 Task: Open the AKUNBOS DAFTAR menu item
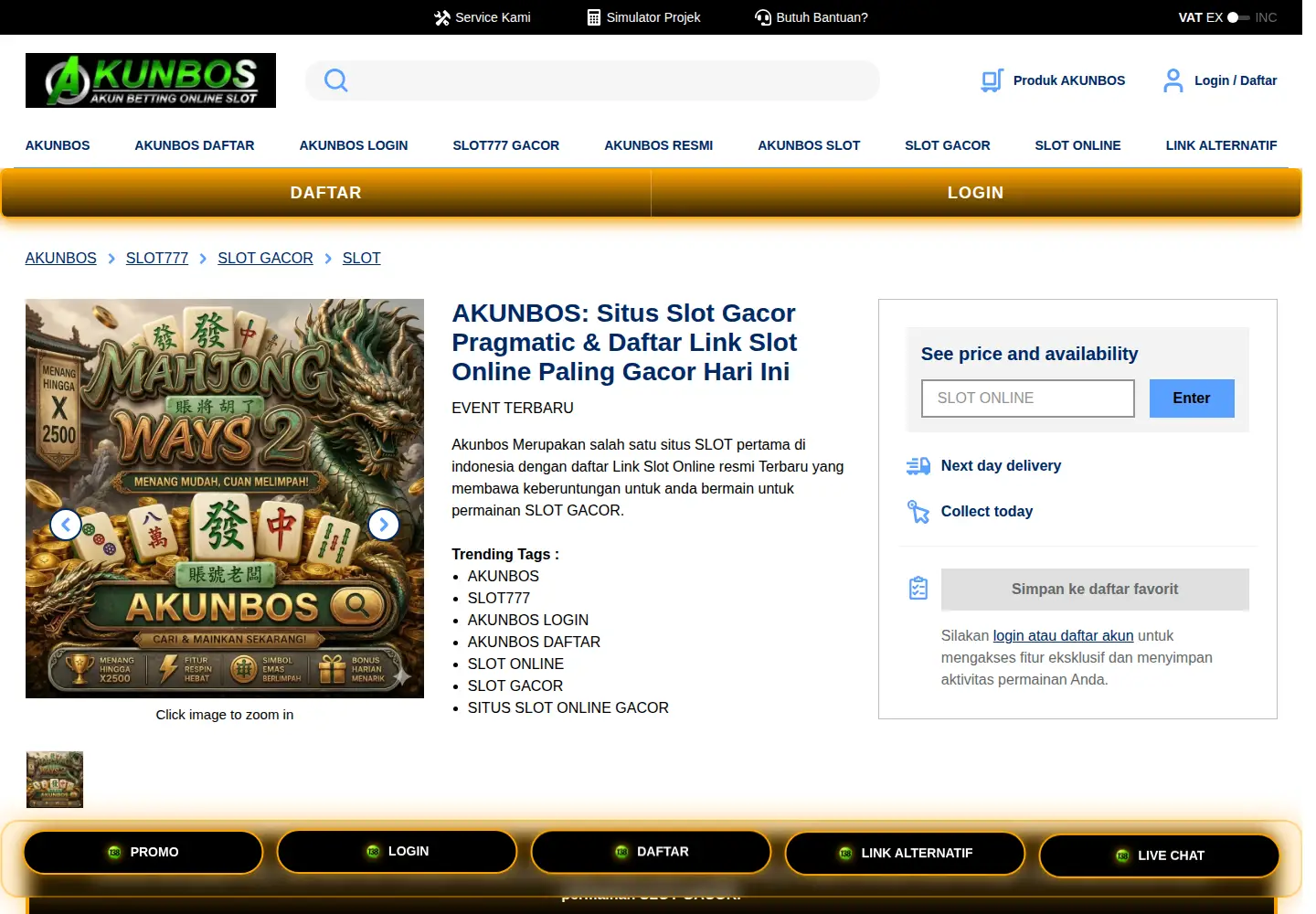pos(195,145)
